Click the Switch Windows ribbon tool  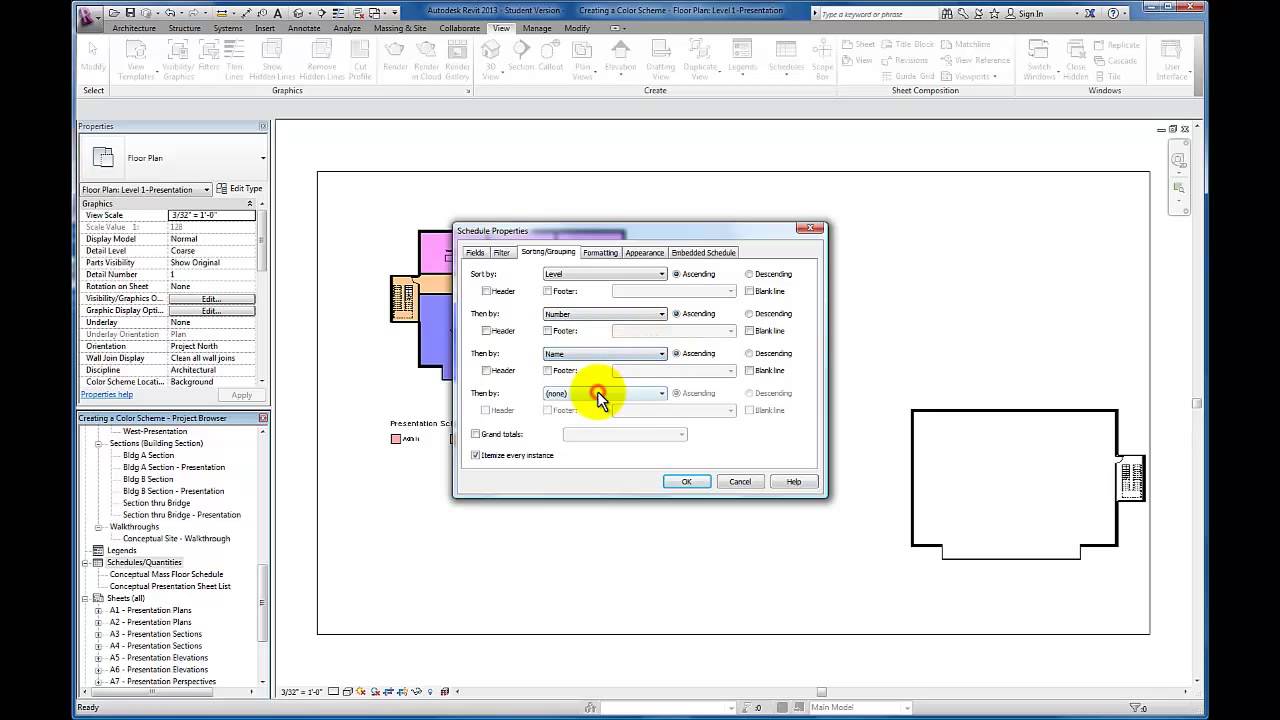1039,61
